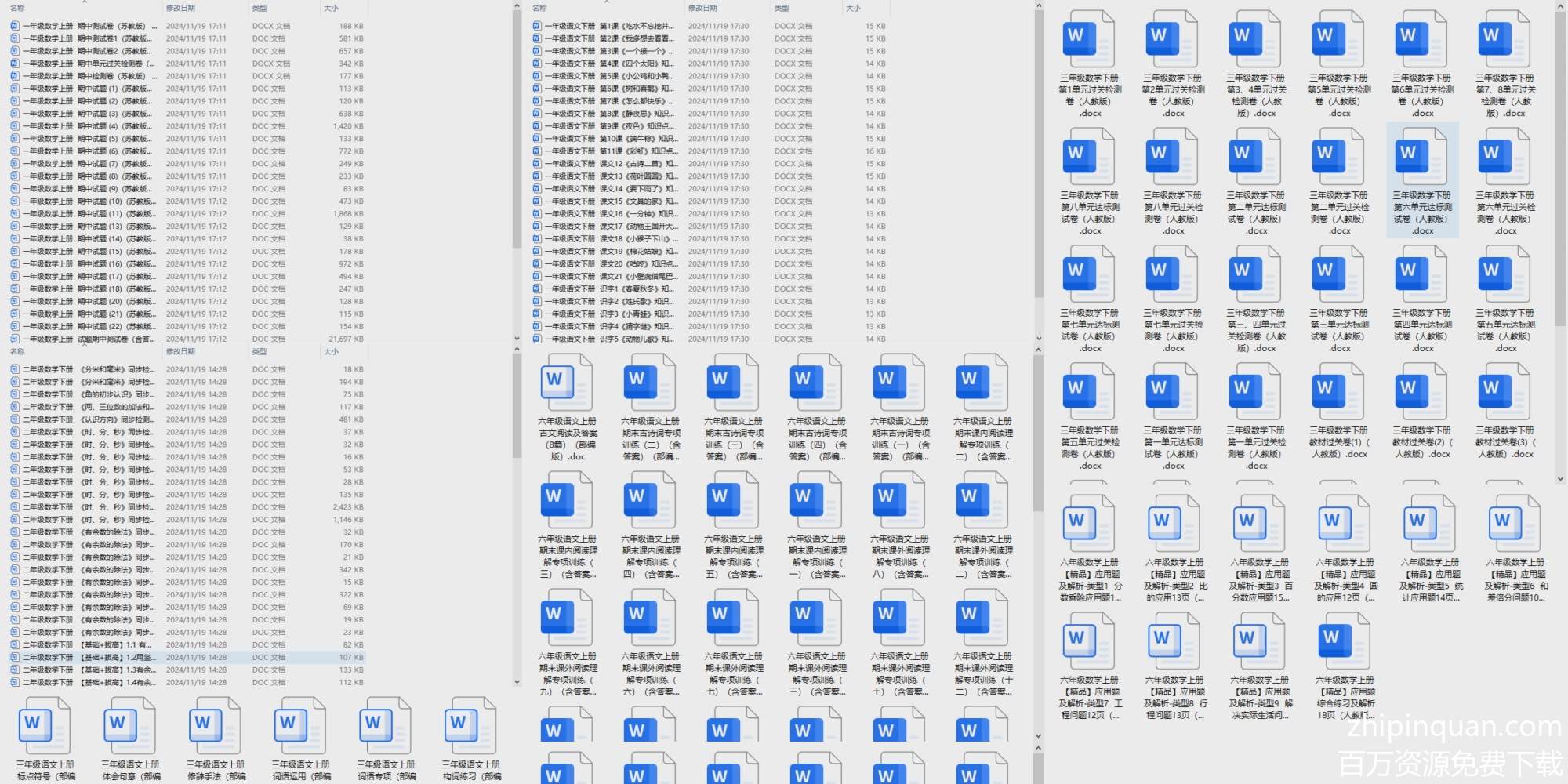Sort first list by 修改日期 column header
Screen dimensions: 1568x784
180,8
